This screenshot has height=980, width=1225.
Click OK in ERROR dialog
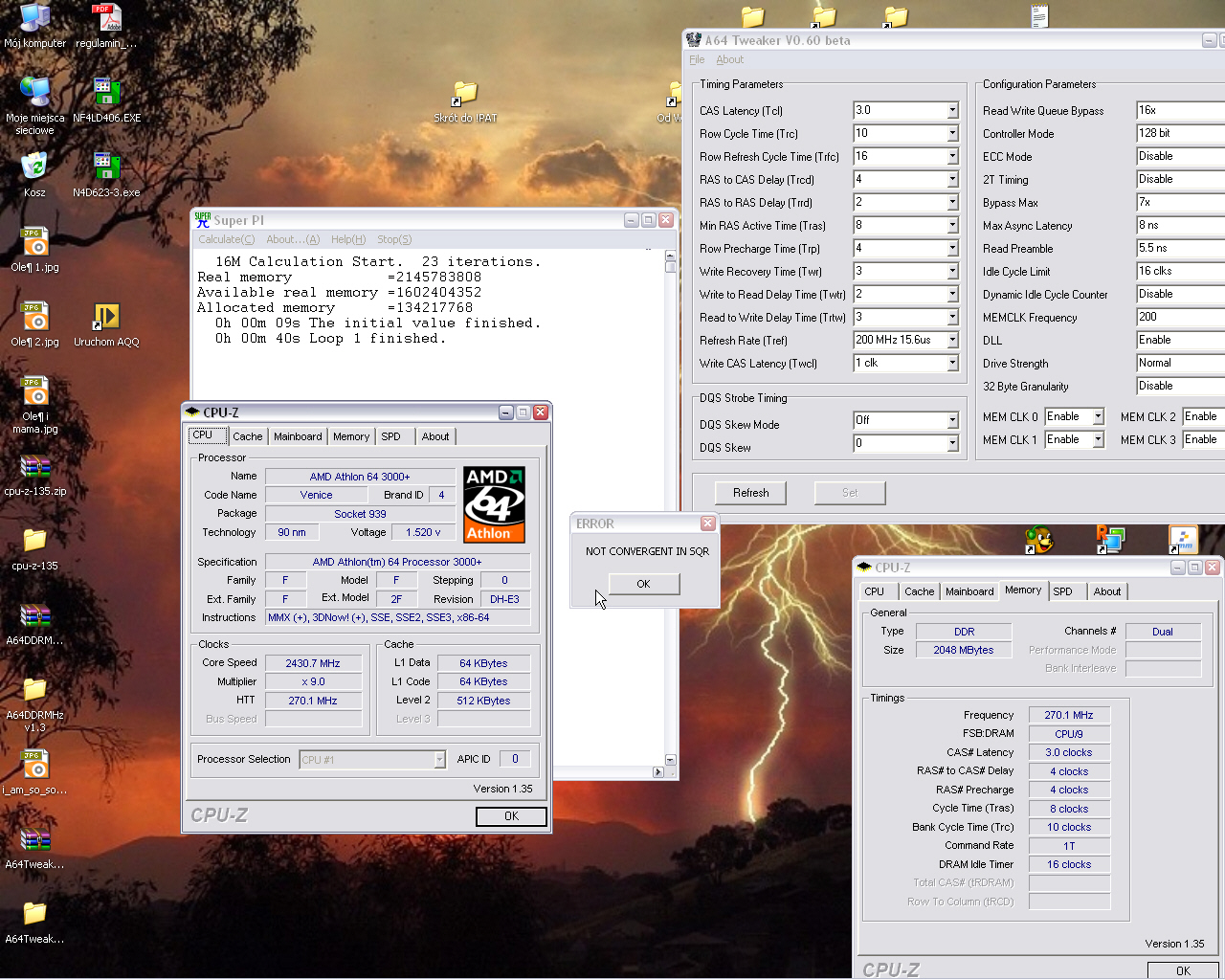(644, 584)
